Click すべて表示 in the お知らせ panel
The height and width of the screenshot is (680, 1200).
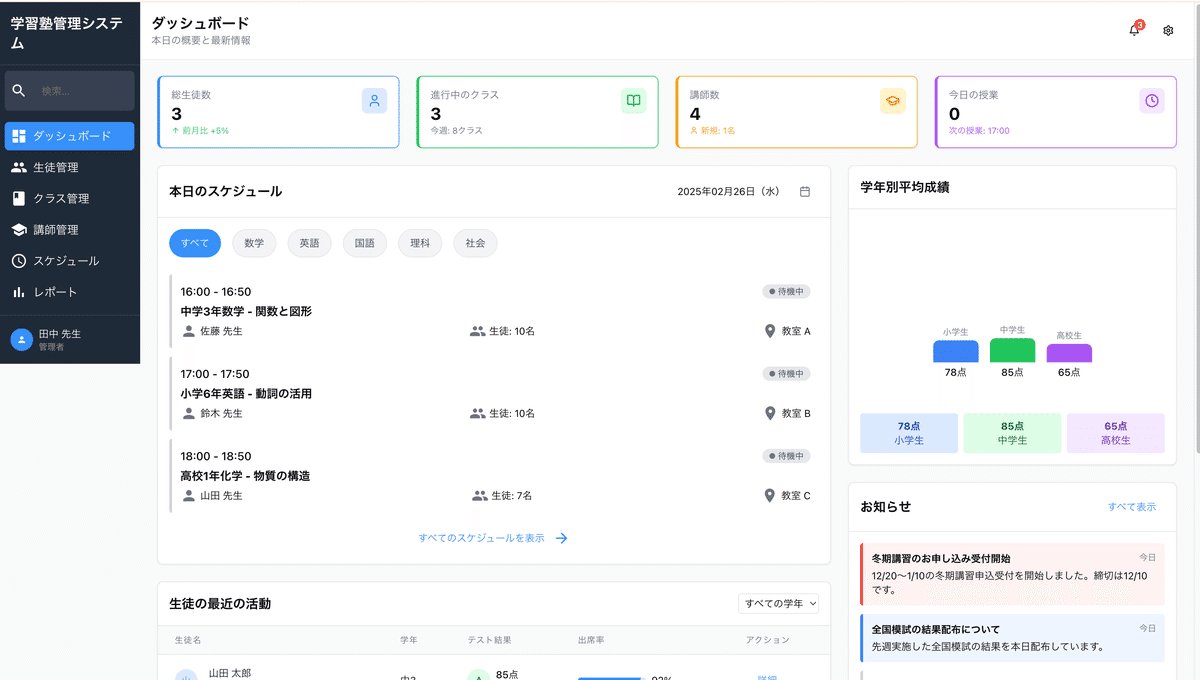tap(1131, 507)
